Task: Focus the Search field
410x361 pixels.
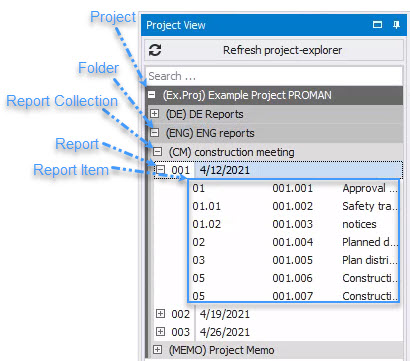Action: [x=274, y=76]
